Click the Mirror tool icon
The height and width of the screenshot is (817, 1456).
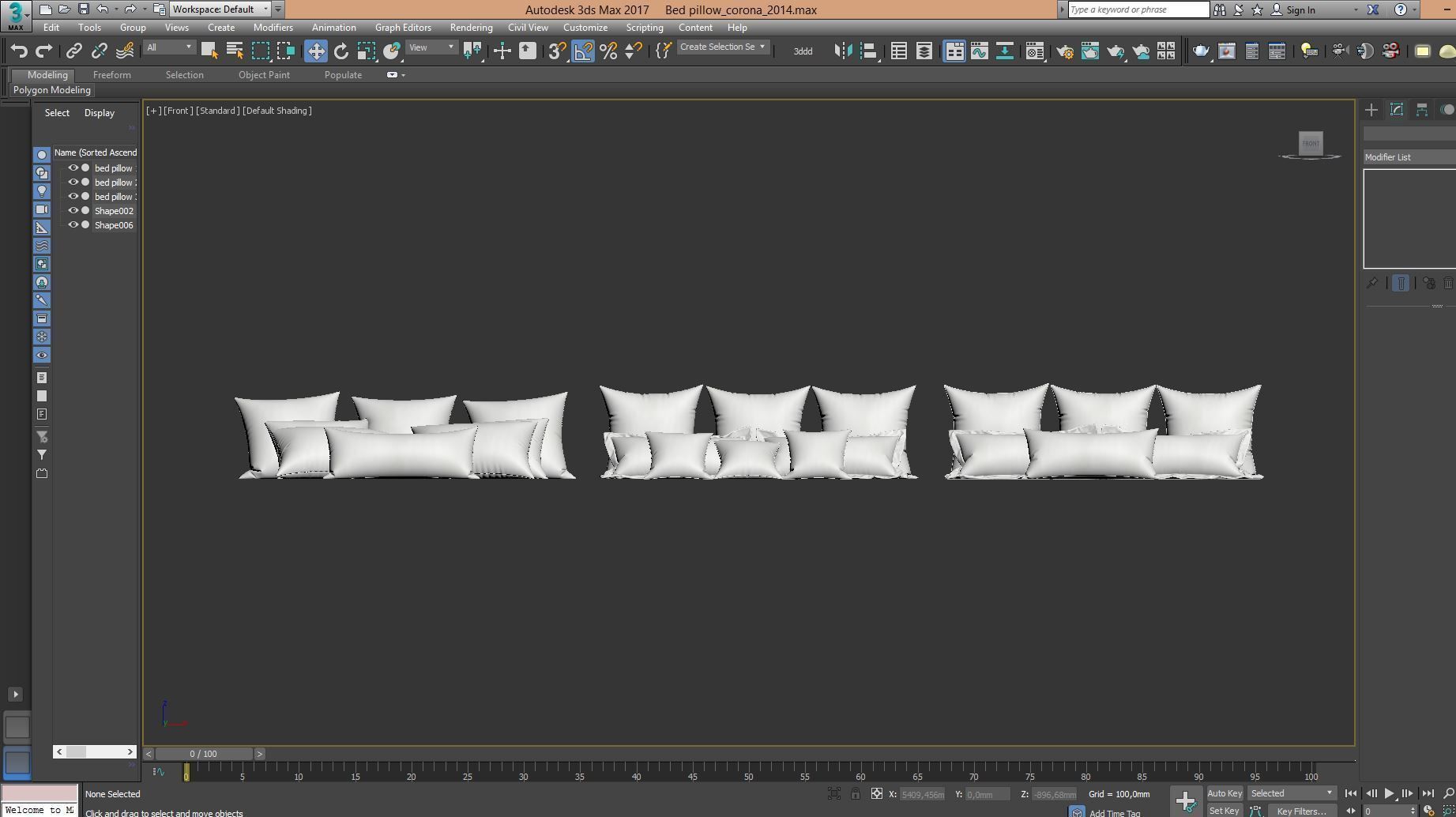pyautogui.click(x=844, y=51)
